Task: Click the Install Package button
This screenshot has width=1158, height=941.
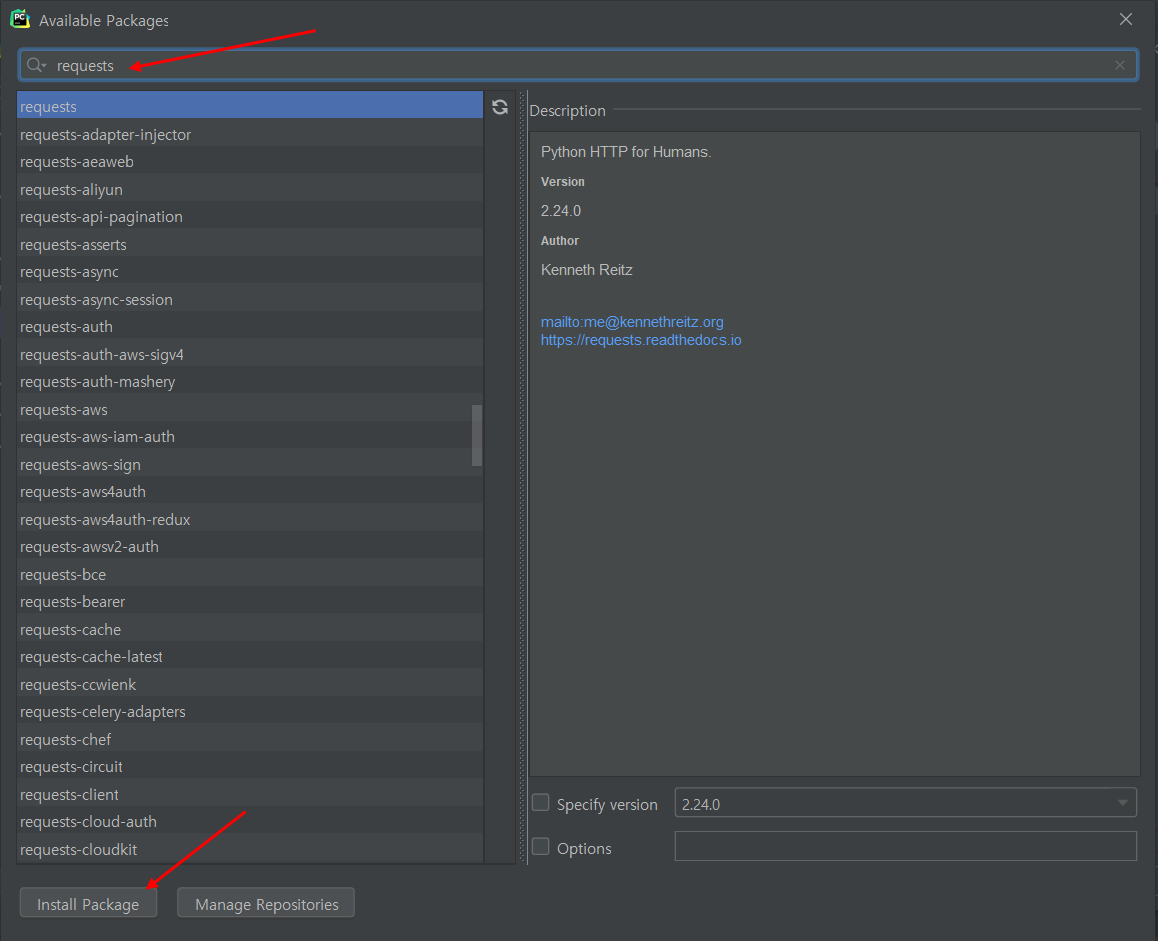Action: coord(88,903)
